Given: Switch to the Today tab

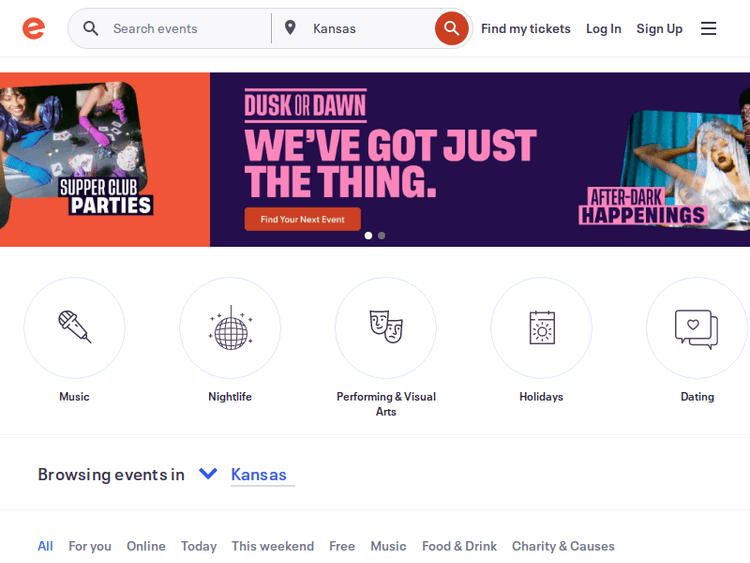Looking at the screenshot, I should click(199, 546).
